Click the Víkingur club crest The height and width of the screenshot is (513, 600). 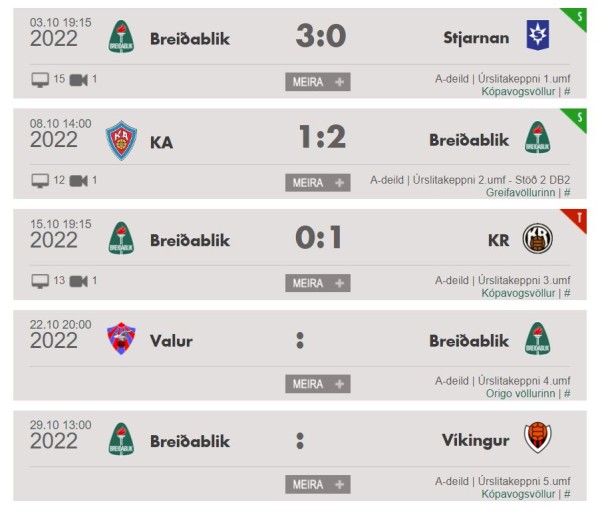pyautogui.click(x=538, y=437)
